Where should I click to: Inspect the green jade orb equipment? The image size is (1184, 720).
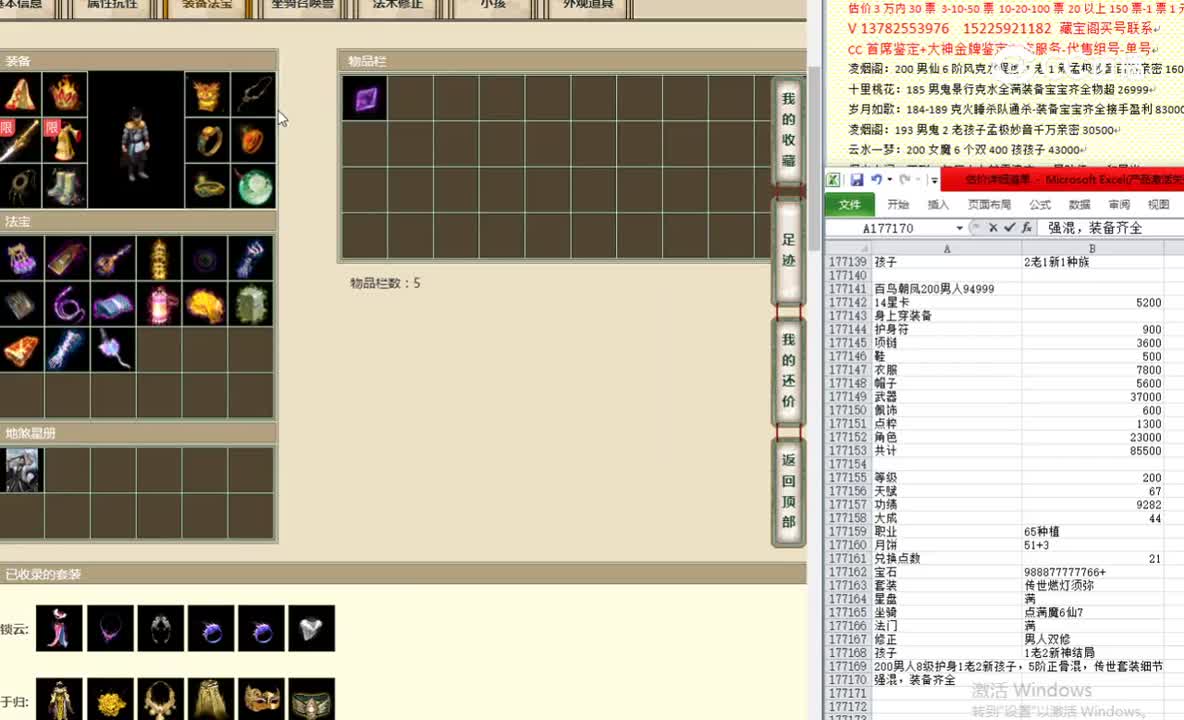coord(253,186)
